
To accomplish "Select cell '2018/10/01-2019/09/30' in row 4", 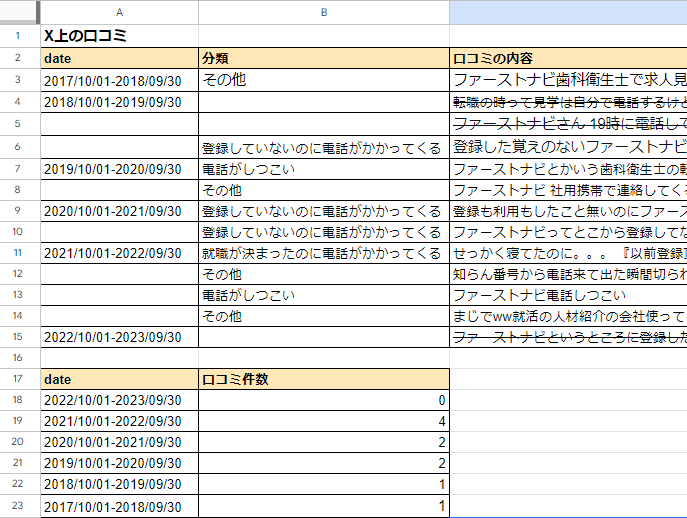I will 119,102.
